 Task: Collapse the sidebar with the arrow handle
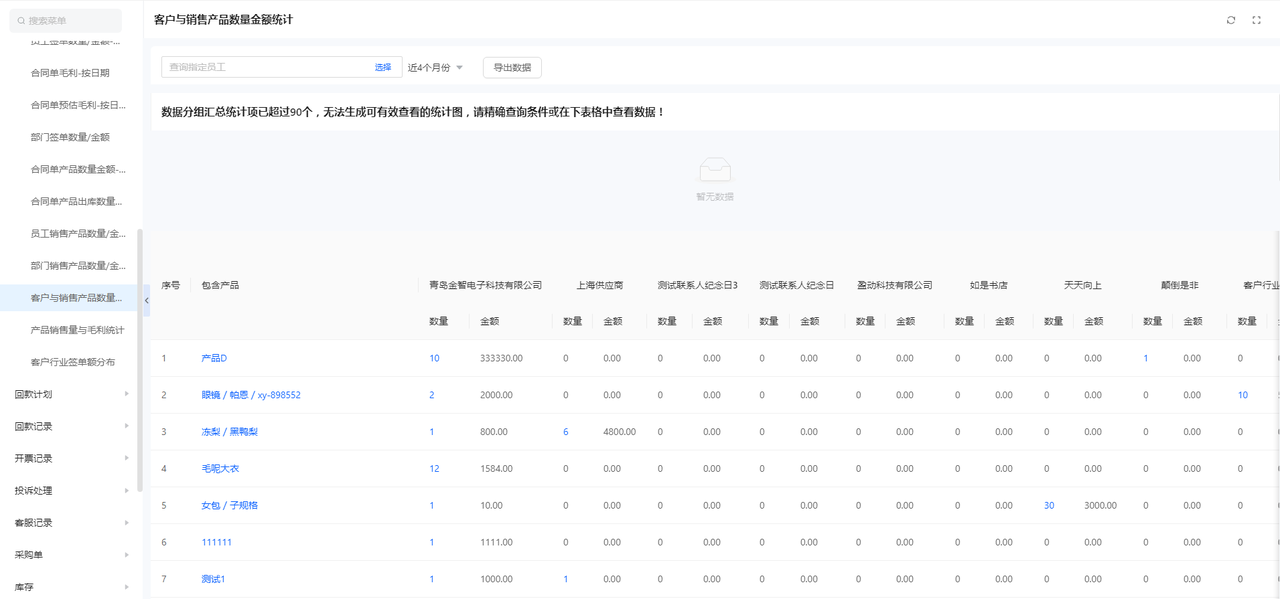click(x=146, y=301)
